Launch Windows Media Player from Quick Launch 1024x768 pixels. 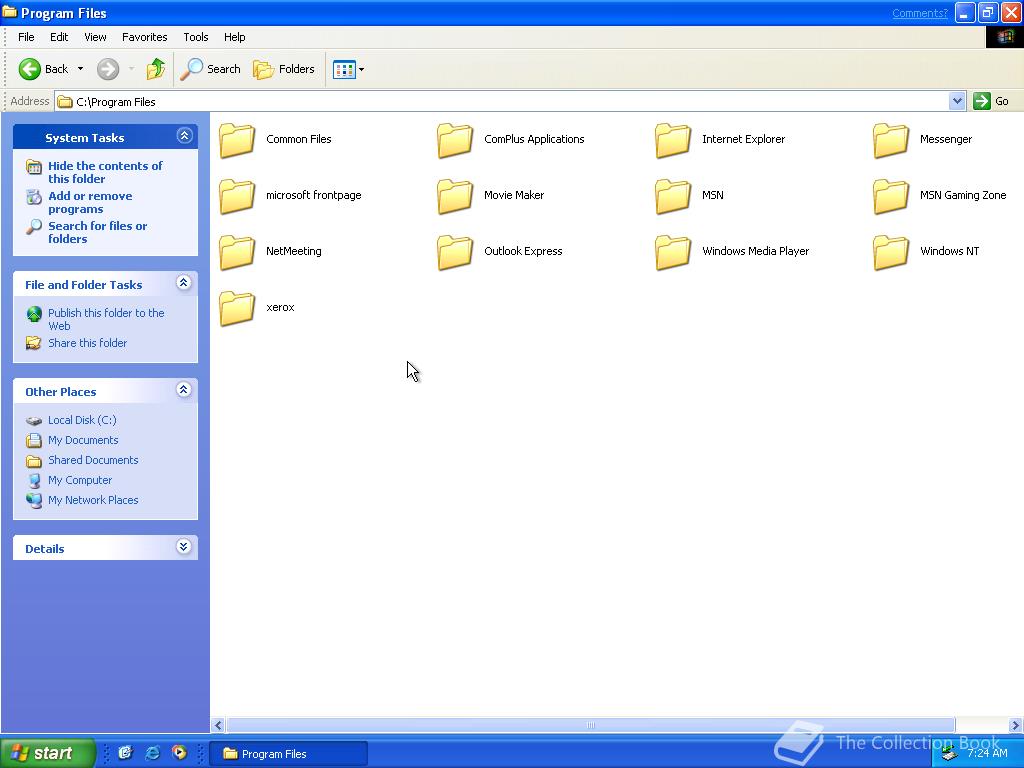point(179,753)
